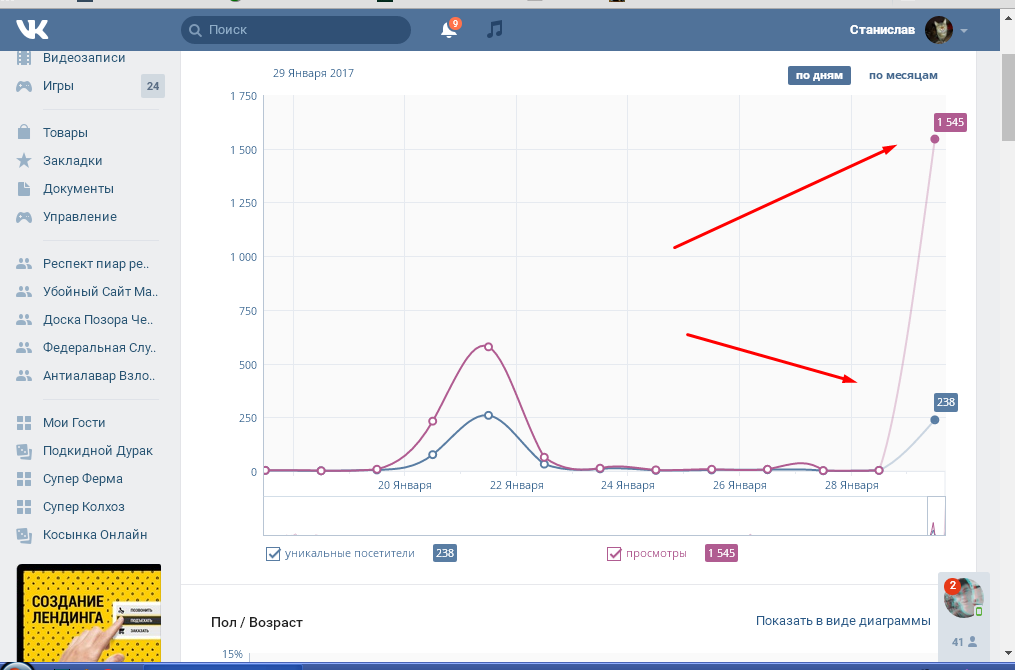Open Документы file icon
This screenshot has width=1015, height=670.
point(24,189)
